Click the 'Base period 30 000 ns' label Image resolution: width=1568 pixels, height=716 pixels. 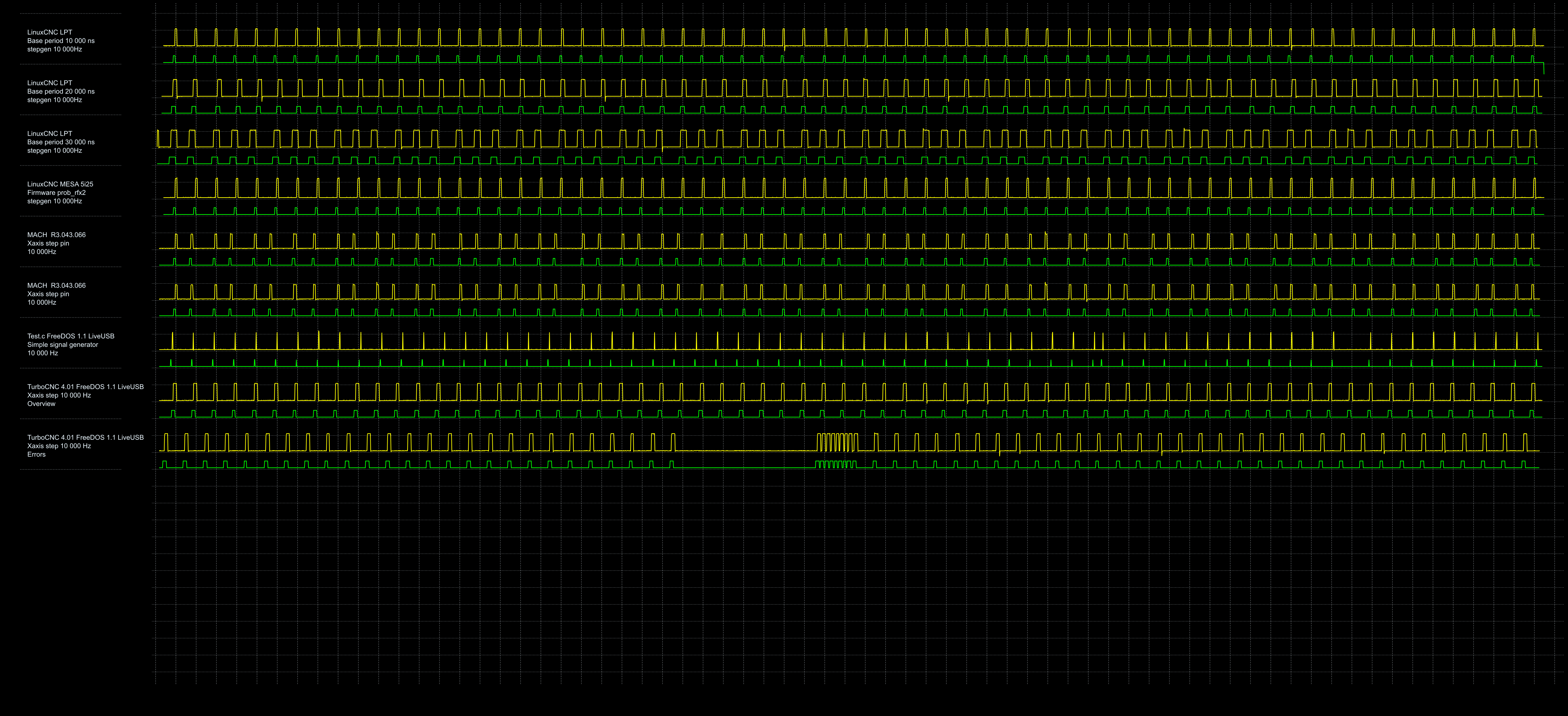[60, 142]
